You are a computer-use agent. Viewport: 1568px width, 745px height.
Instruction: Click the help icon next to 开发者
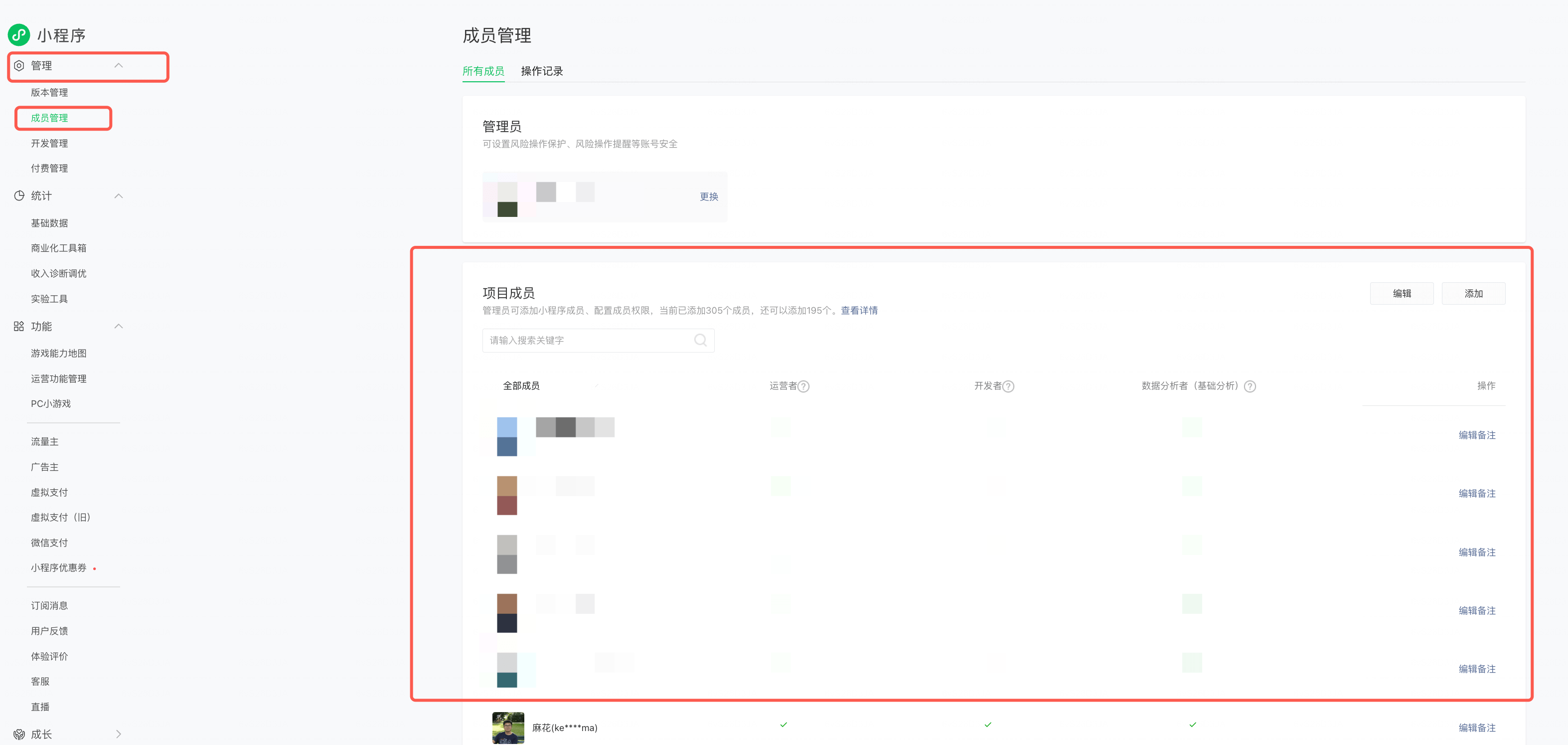click(1008, 386)
